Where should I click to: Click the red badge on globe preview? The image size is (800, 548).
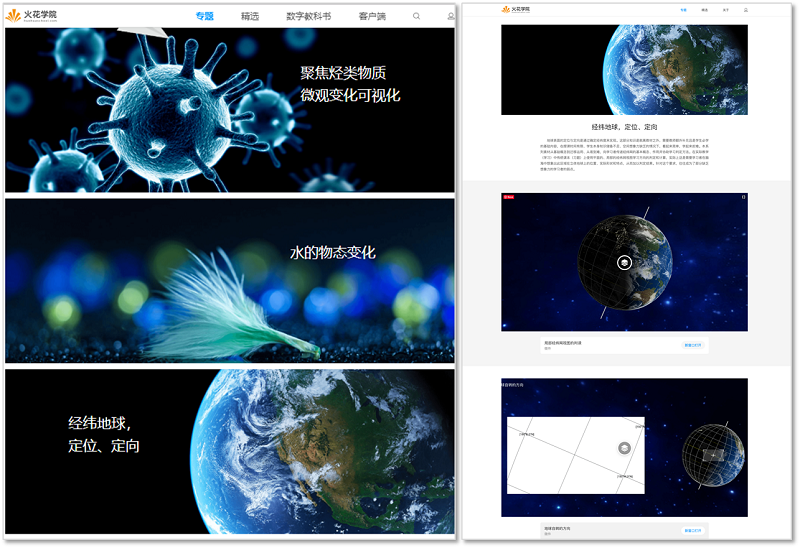click(509, 197)
